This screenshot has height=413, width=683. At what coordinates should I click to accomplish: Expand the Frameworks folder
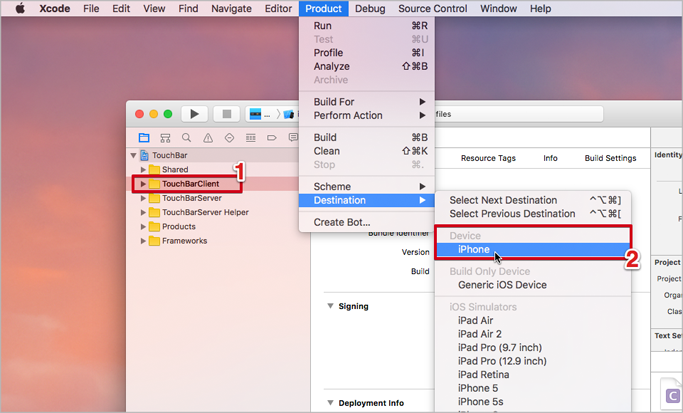click(x=143, y=241)
